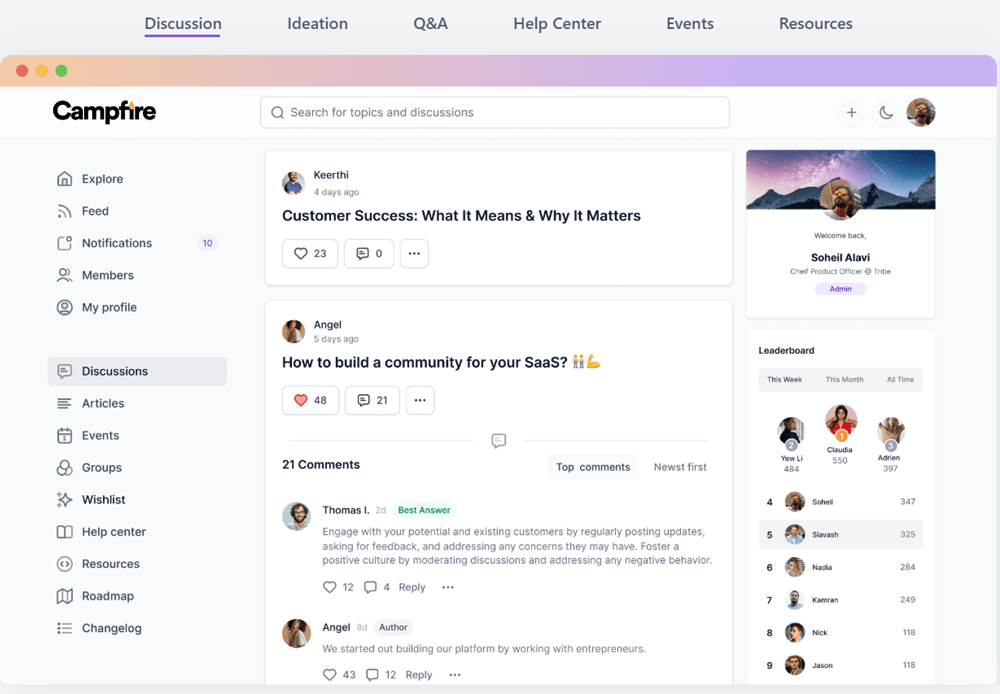Viewport: 1000px width, 694px height.
Task: Open Claudia's leaderboard avatar
Action: click(x=840, y=420)
